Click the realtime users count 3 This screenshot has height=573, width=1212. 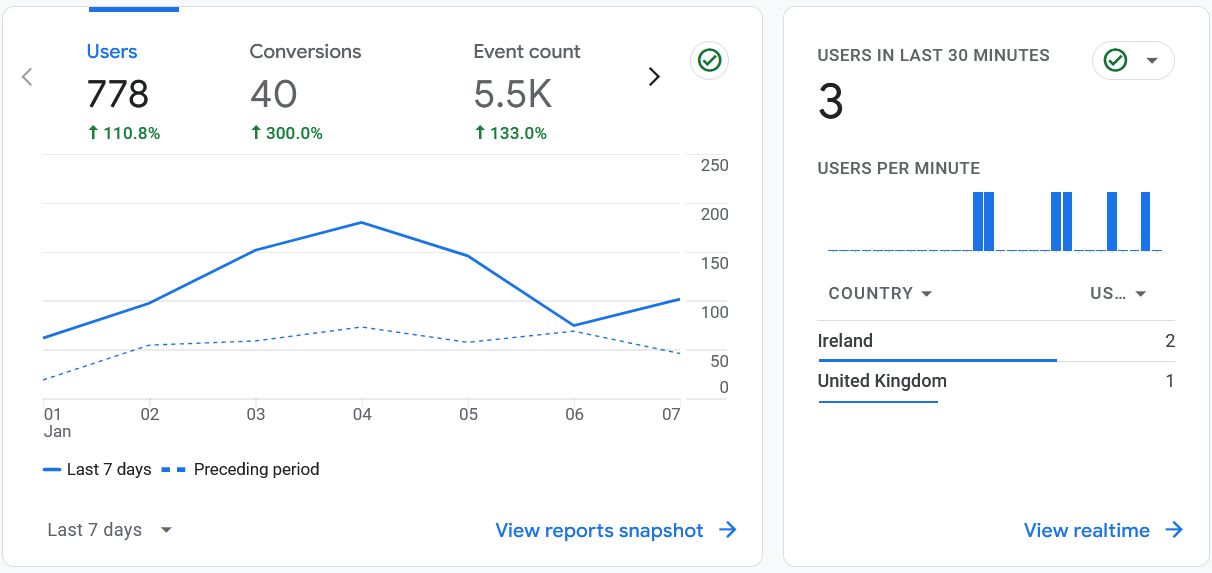(x=831, y=102)
